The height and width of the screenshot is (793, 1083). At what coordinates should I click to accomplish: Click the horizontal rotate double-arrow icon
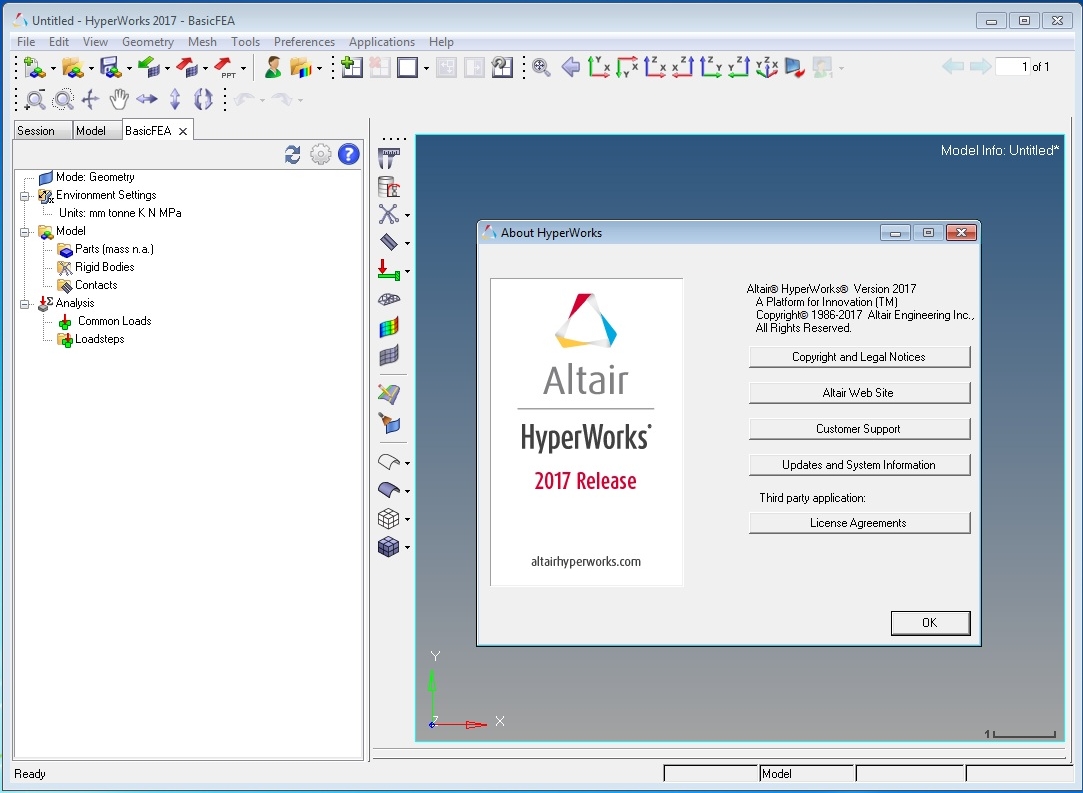click(x=146, y=99)
